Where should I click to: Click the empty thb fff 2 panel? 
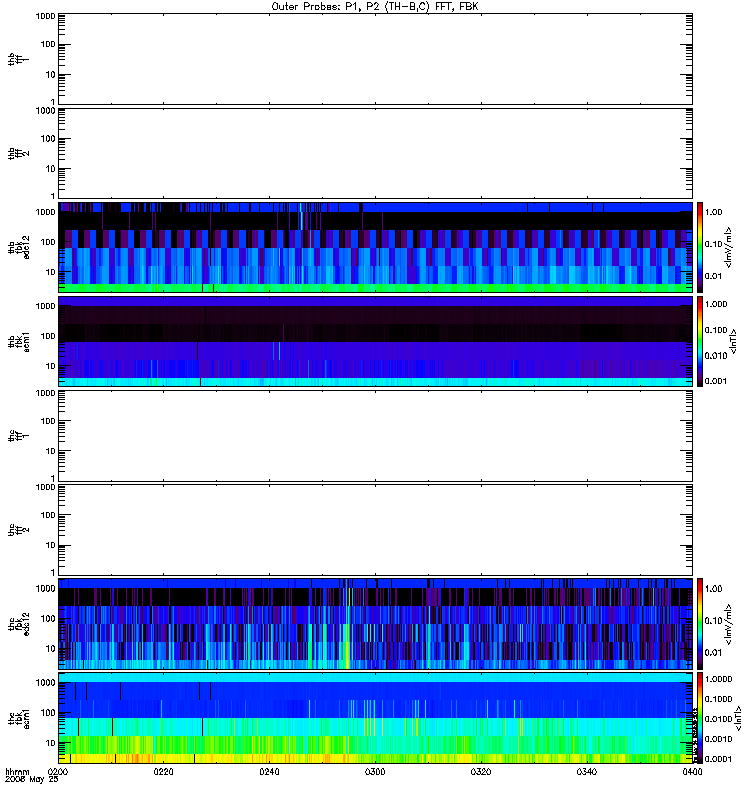click(376, 154)
